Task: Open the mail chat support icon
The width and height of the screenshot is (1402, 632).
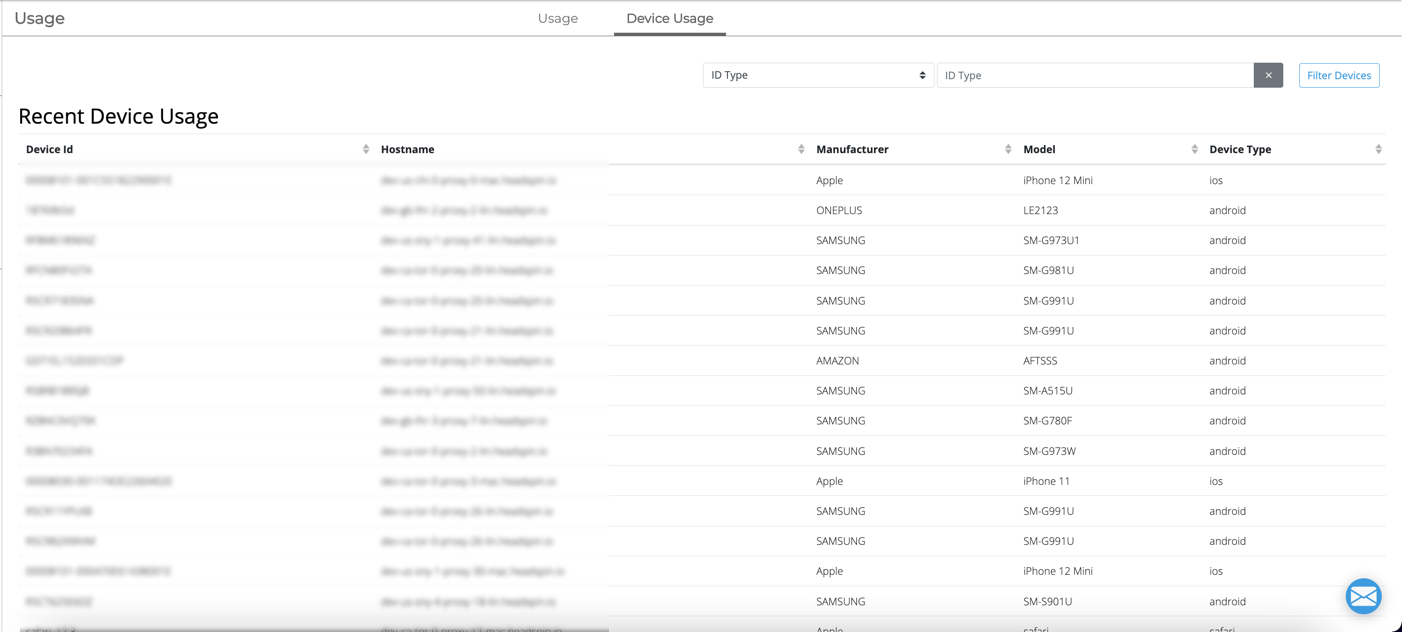Action: pos(1363,596)
